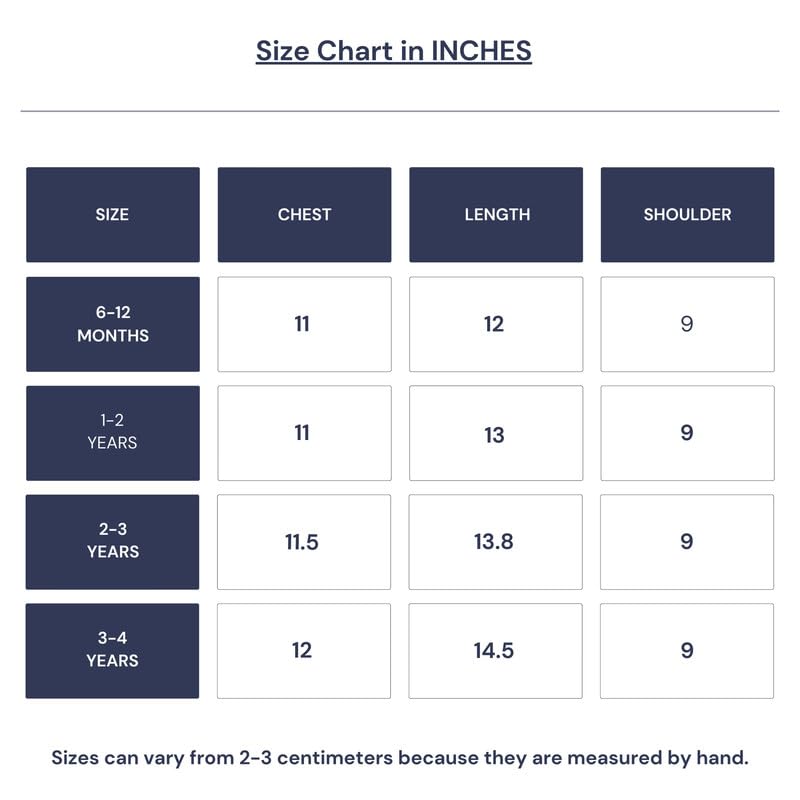Click the chest value for 1-2 years

304,432
